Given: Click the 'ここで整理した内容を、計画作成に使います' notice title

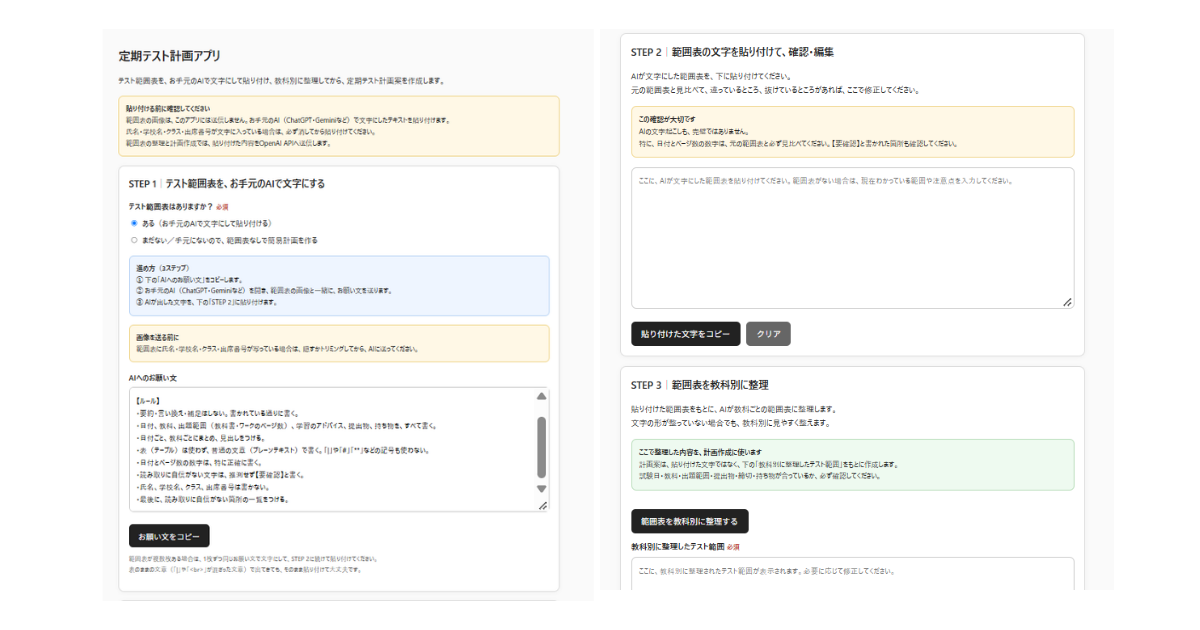Looking at the screenshot, I should tap(701, 452).
